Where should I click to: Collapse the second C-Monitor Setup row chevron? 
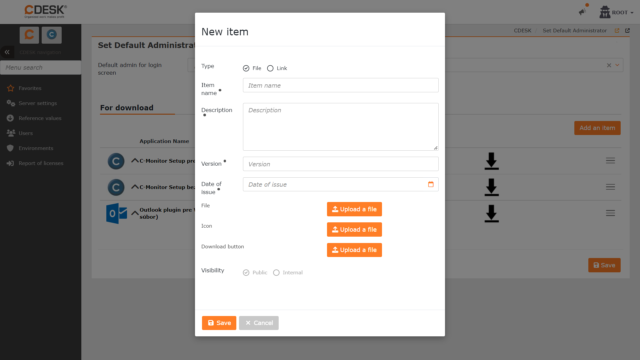[x=135, y=187]
